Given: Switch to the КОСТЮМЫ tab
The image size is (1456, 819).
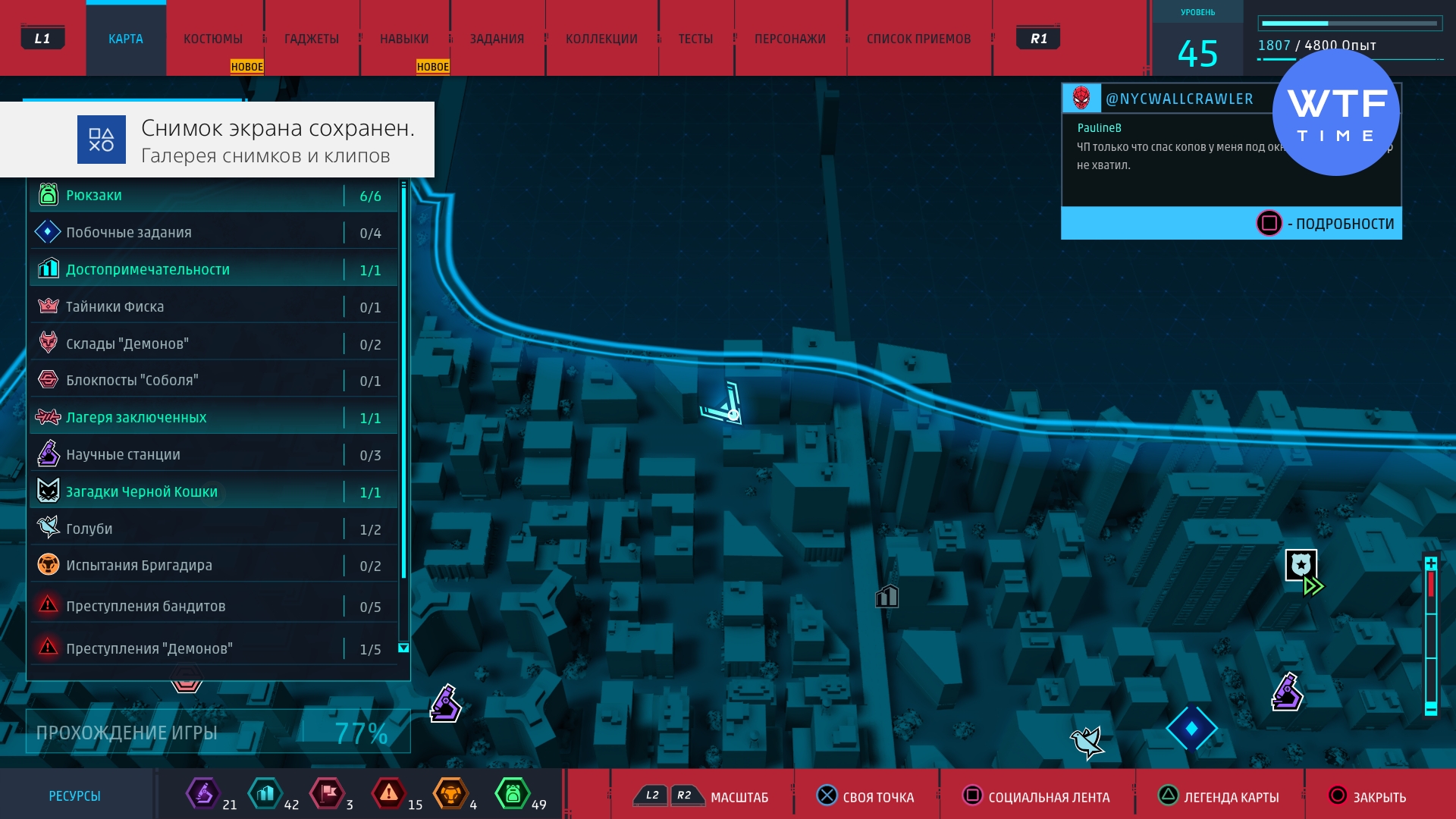Looking at the screenshot, I should pyautogui.click(x=213, y=39).
